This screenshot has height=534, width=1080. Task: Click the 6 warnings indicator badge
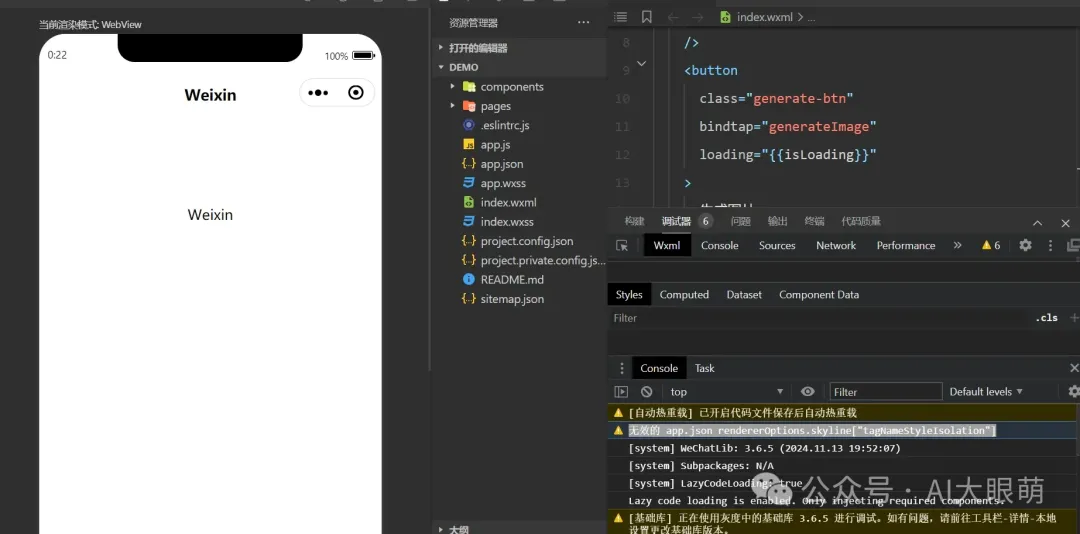[991, 245]
